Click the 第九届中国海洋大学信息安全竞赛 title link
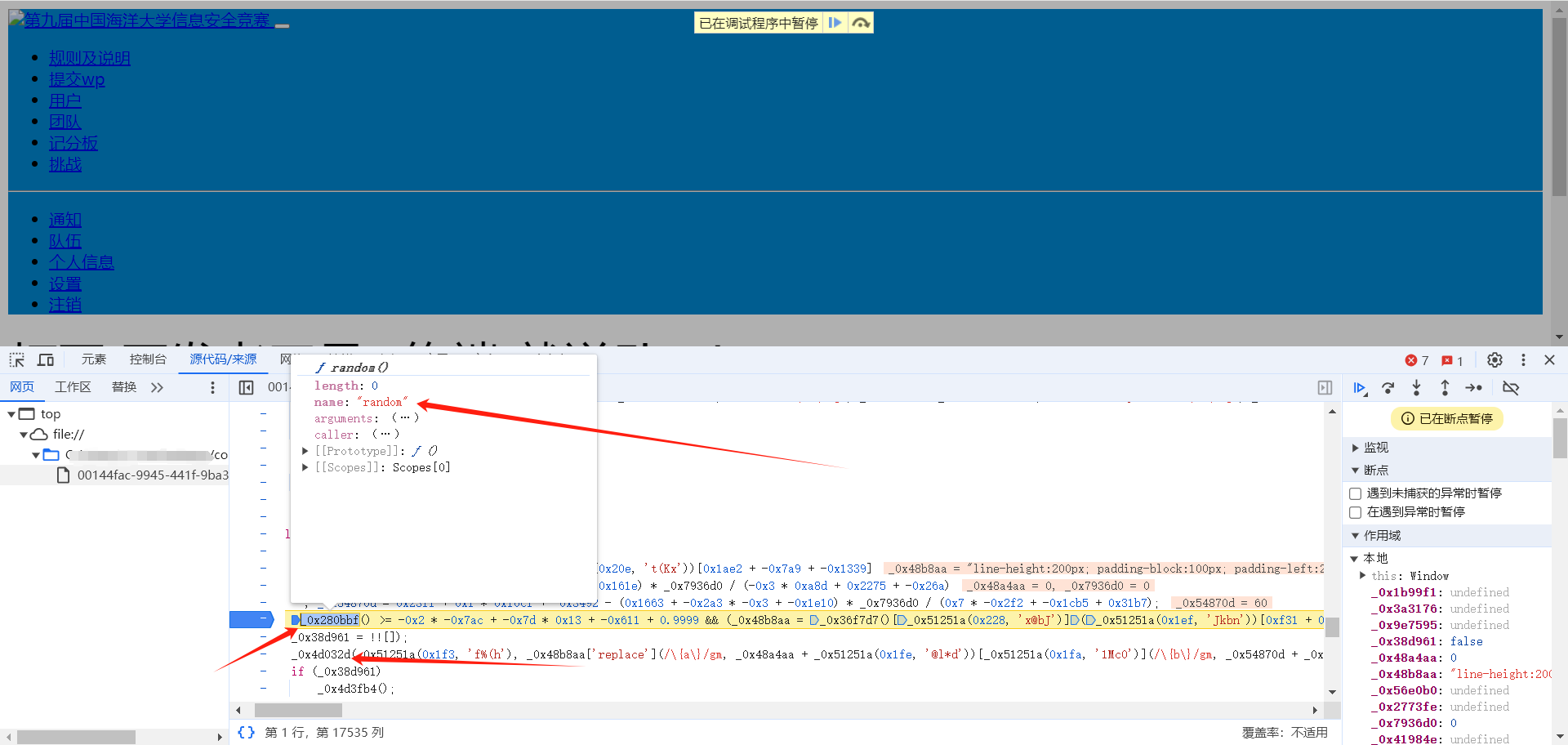 148,20
